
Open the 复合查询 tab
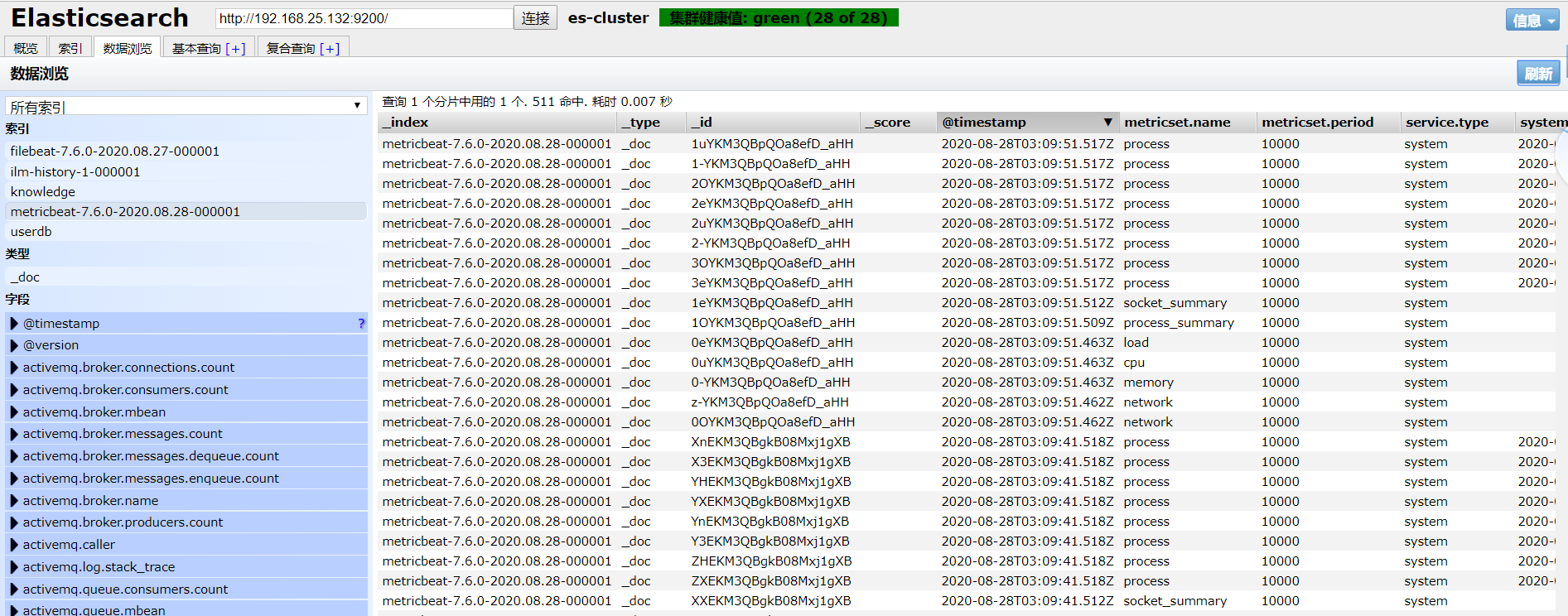[303, 48]
